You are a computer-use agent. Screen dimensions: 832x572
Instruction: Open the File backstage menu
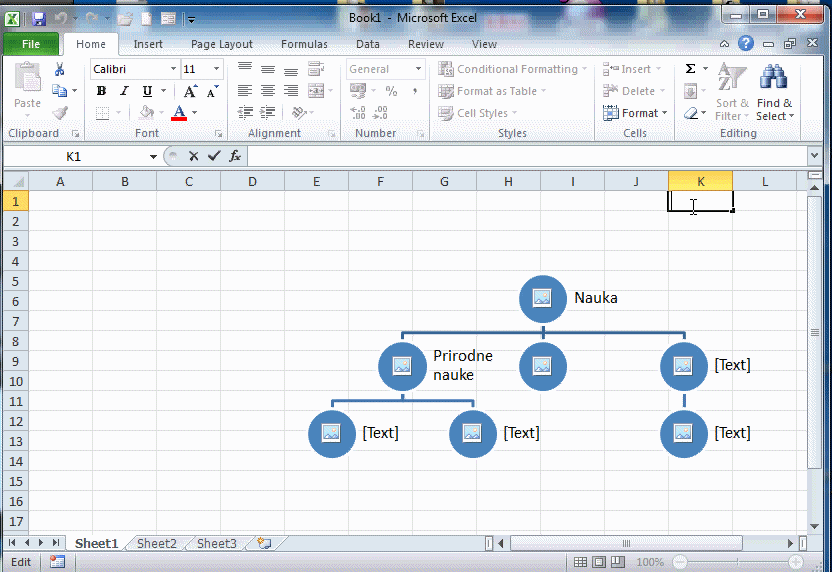click(31, 44)
